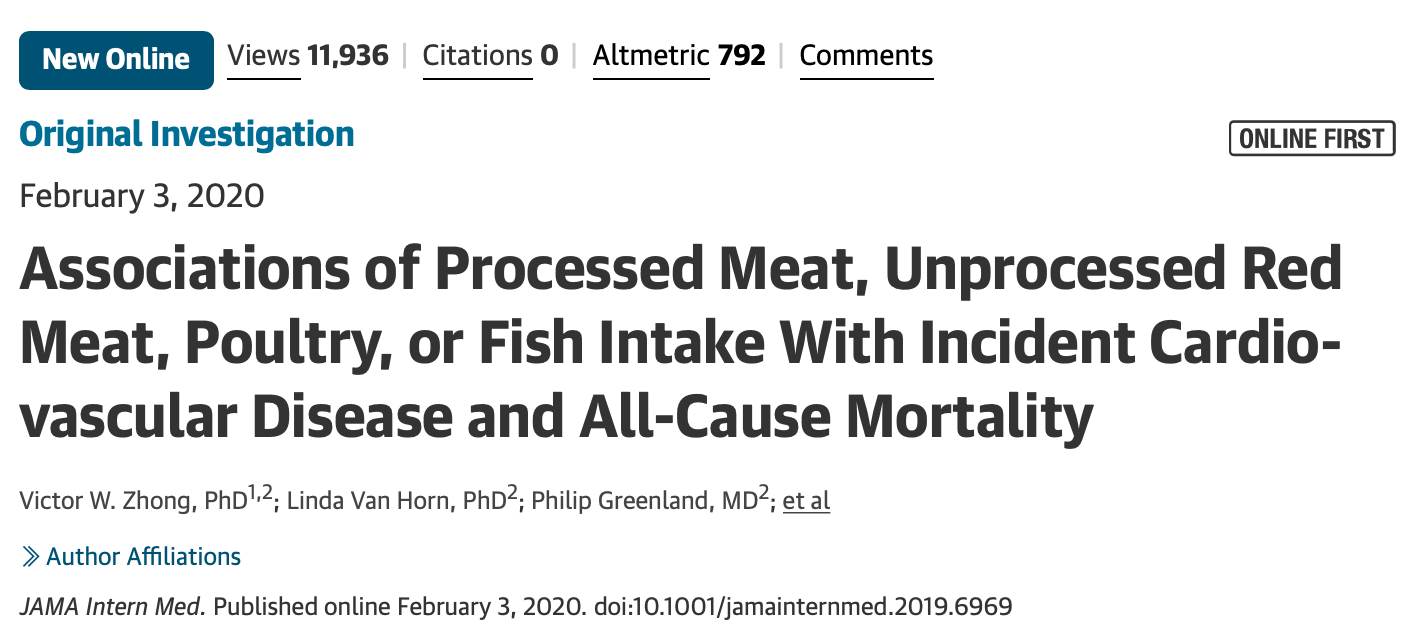
Task: Click the ONLINE FIRST badge
Action: (1311, 139)
